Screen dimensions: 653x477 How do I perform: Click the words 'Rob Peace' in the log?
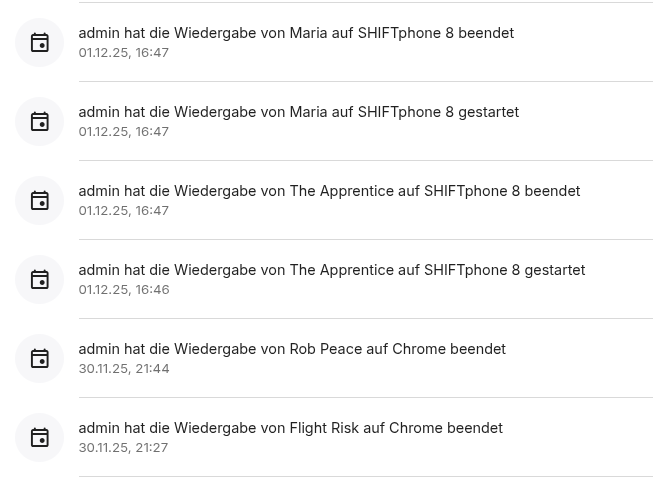tap(325, 349)
